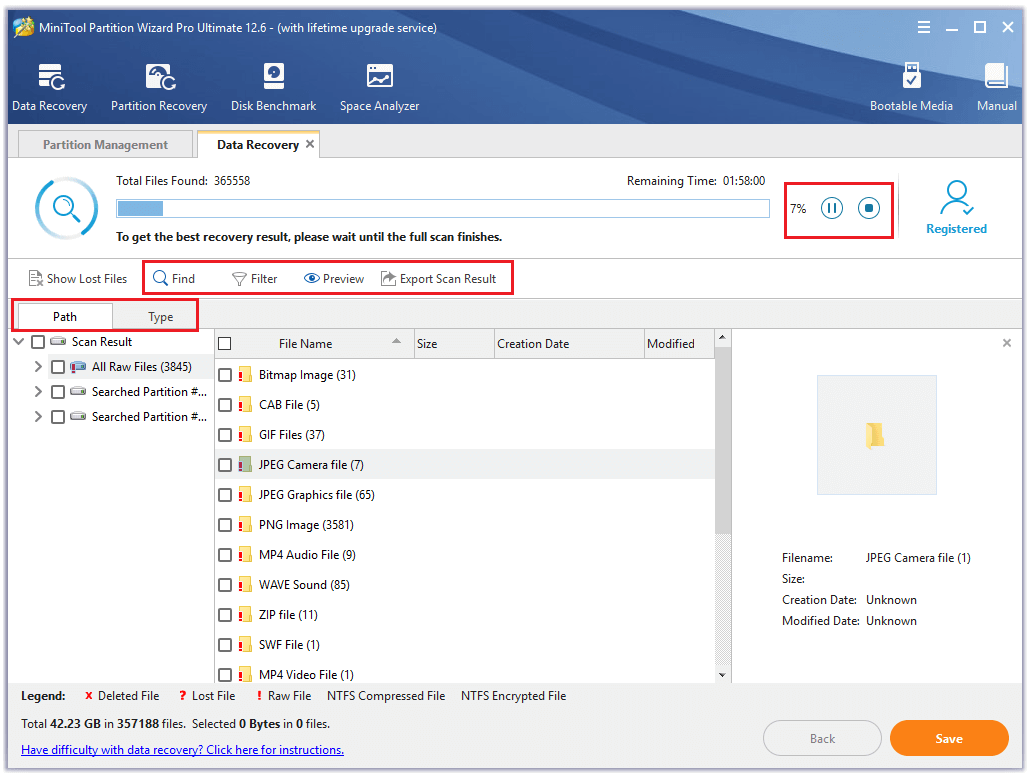Tick the ZIP file (11) checkbox
The height and width of the screenshot is (779, 1030).
coord(225,615)
